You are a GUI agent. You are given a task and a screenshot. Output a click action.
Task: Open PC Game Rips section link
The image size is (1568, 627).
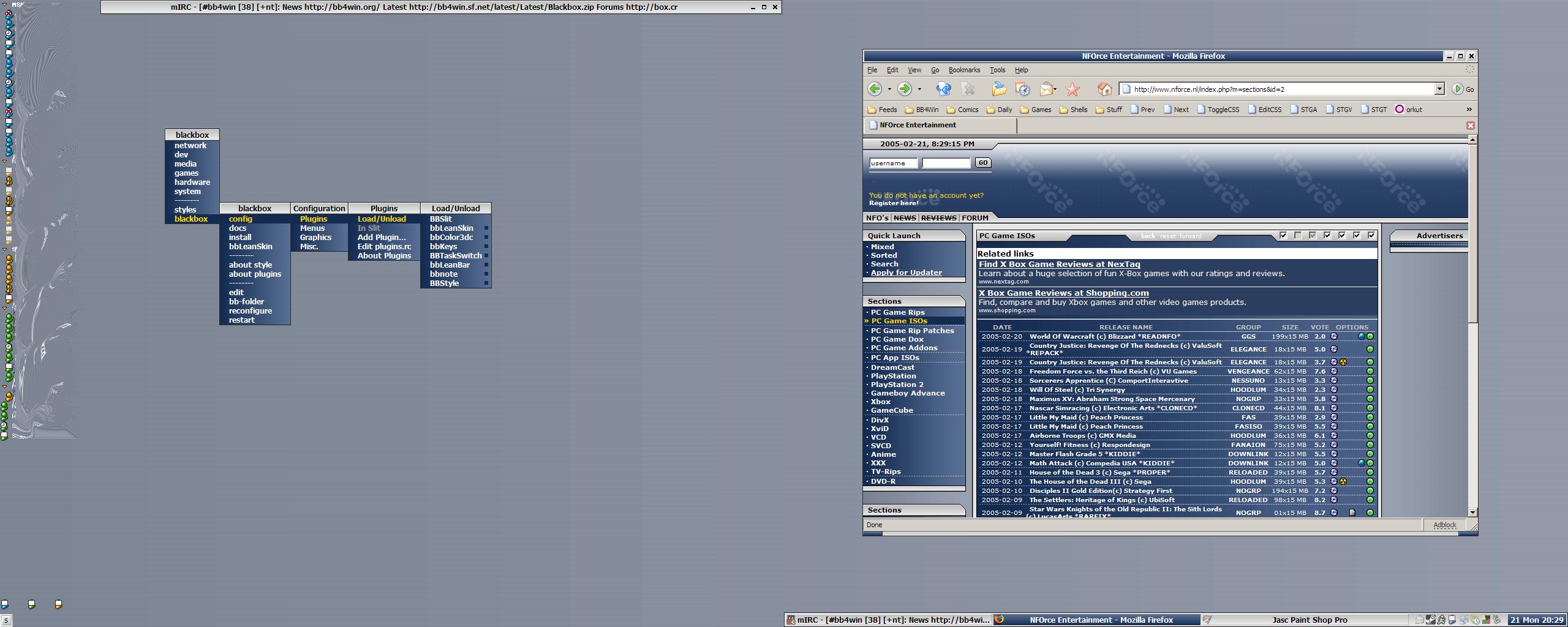point(898,312)
